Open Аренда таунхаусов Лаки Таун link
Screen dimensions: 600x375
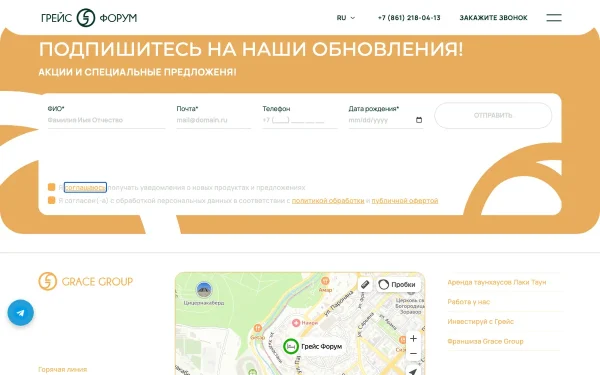pyautogui.click(x=497, y=282)
